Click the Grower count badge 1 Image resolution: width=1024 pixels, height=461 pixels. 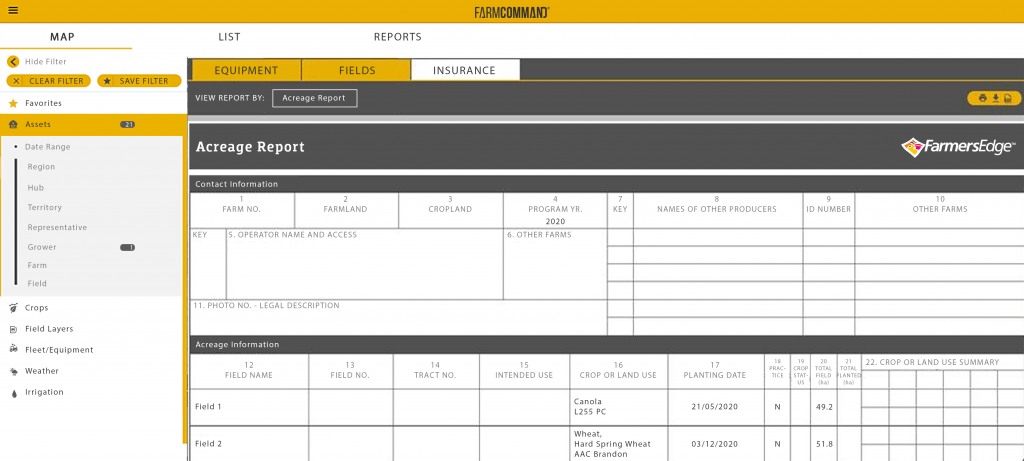(x=127, y=247)
